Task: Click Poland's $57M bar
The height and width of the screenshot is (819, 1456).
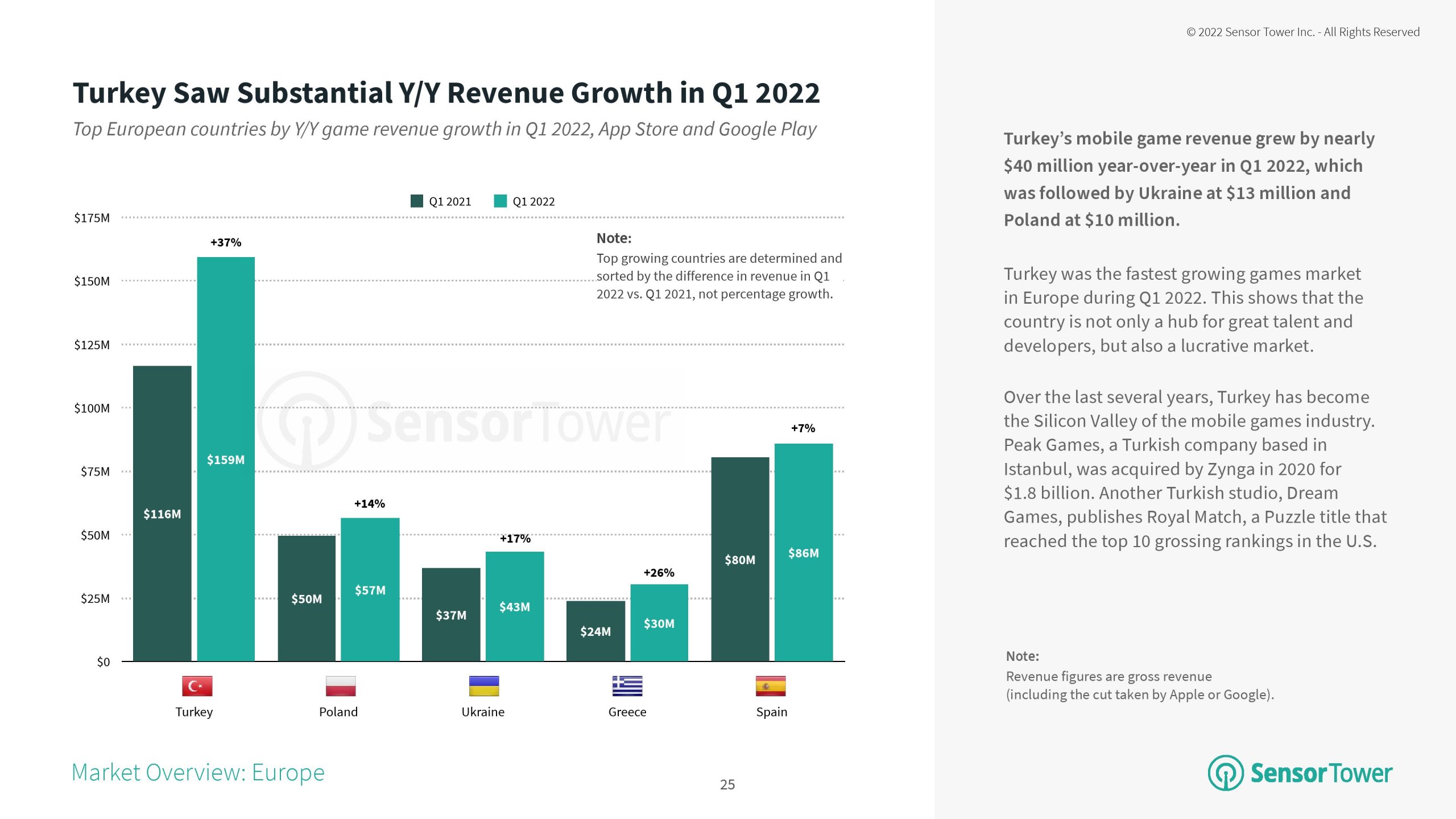Action: 370,590
